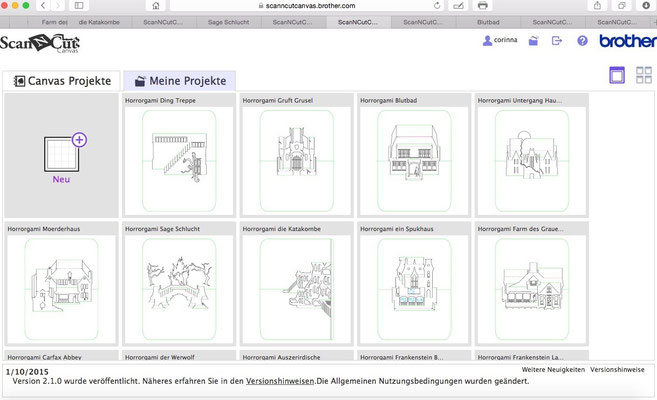
Task: Click the markup pen toolbar icon
Action: [x=458, y=5]
